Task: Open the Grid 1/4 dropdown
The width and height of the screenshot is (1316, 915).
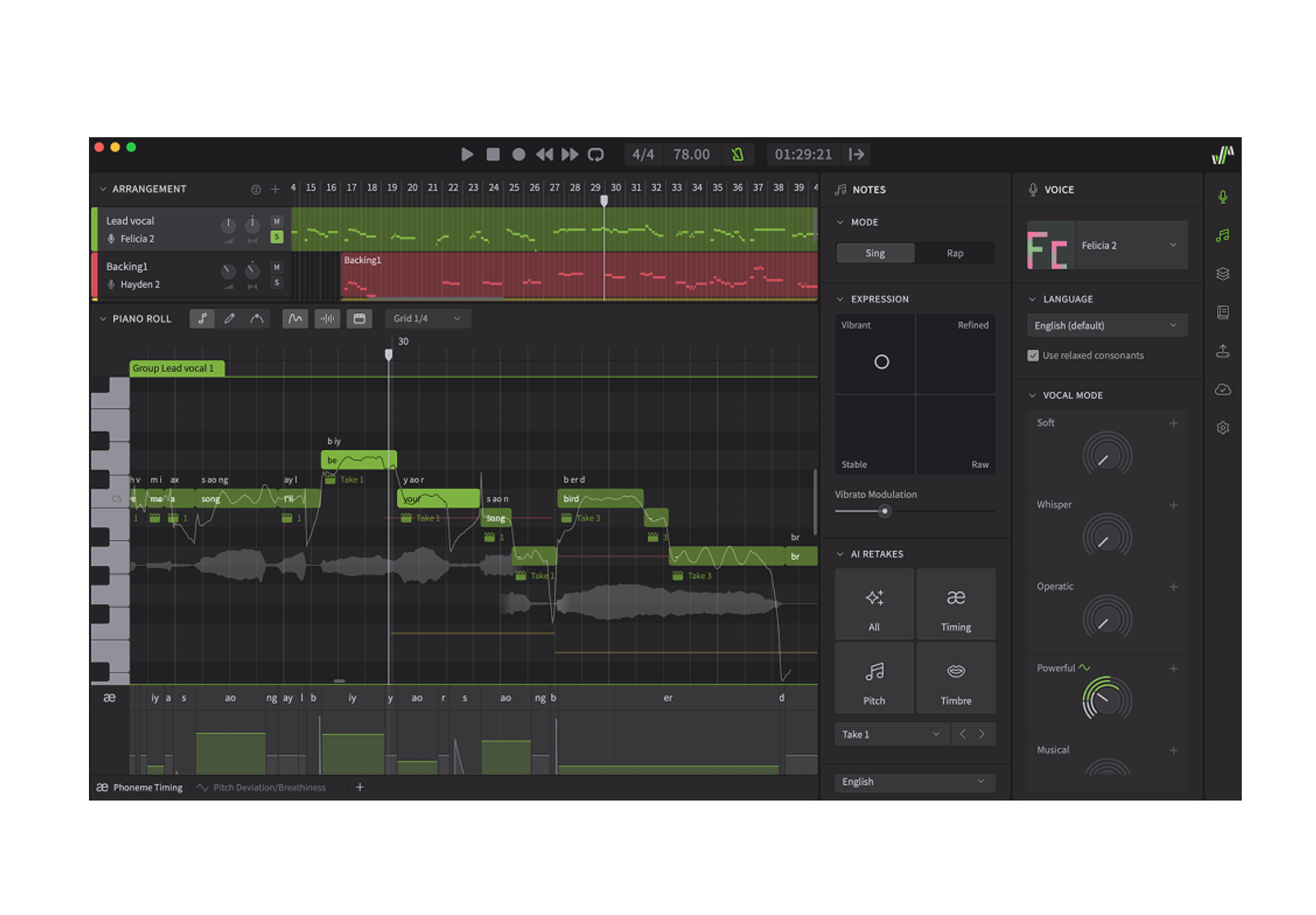Action: coord(428,319)
